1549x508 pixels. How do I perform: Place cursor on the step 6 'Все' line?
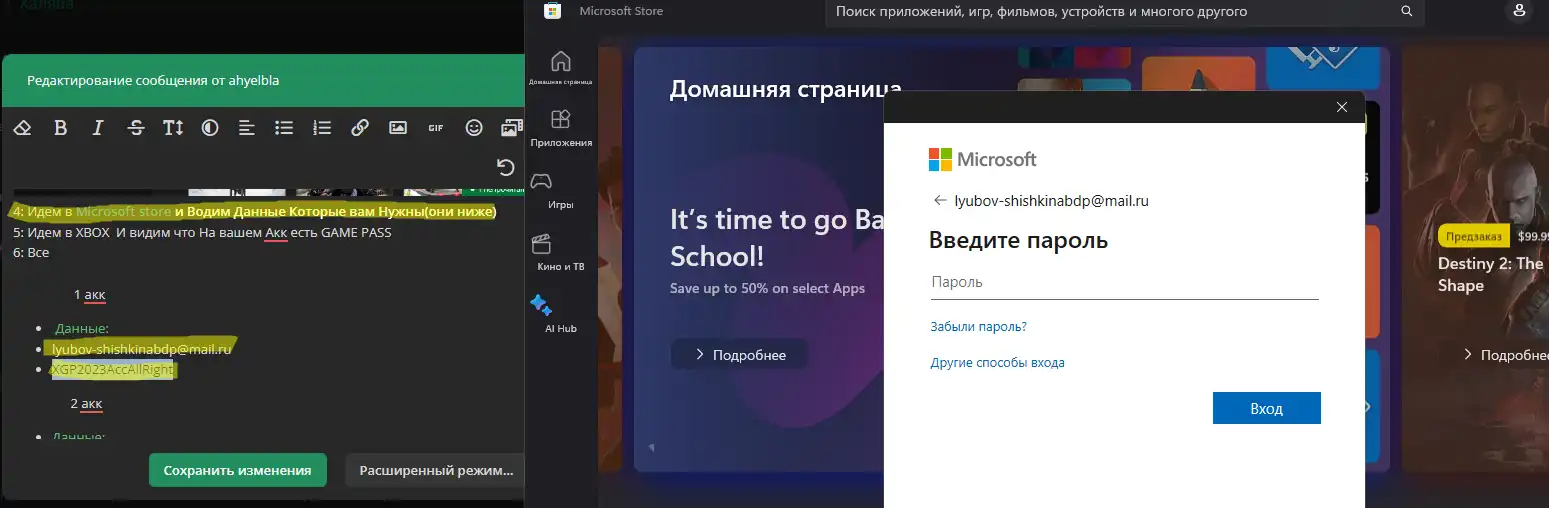[31, 252]
